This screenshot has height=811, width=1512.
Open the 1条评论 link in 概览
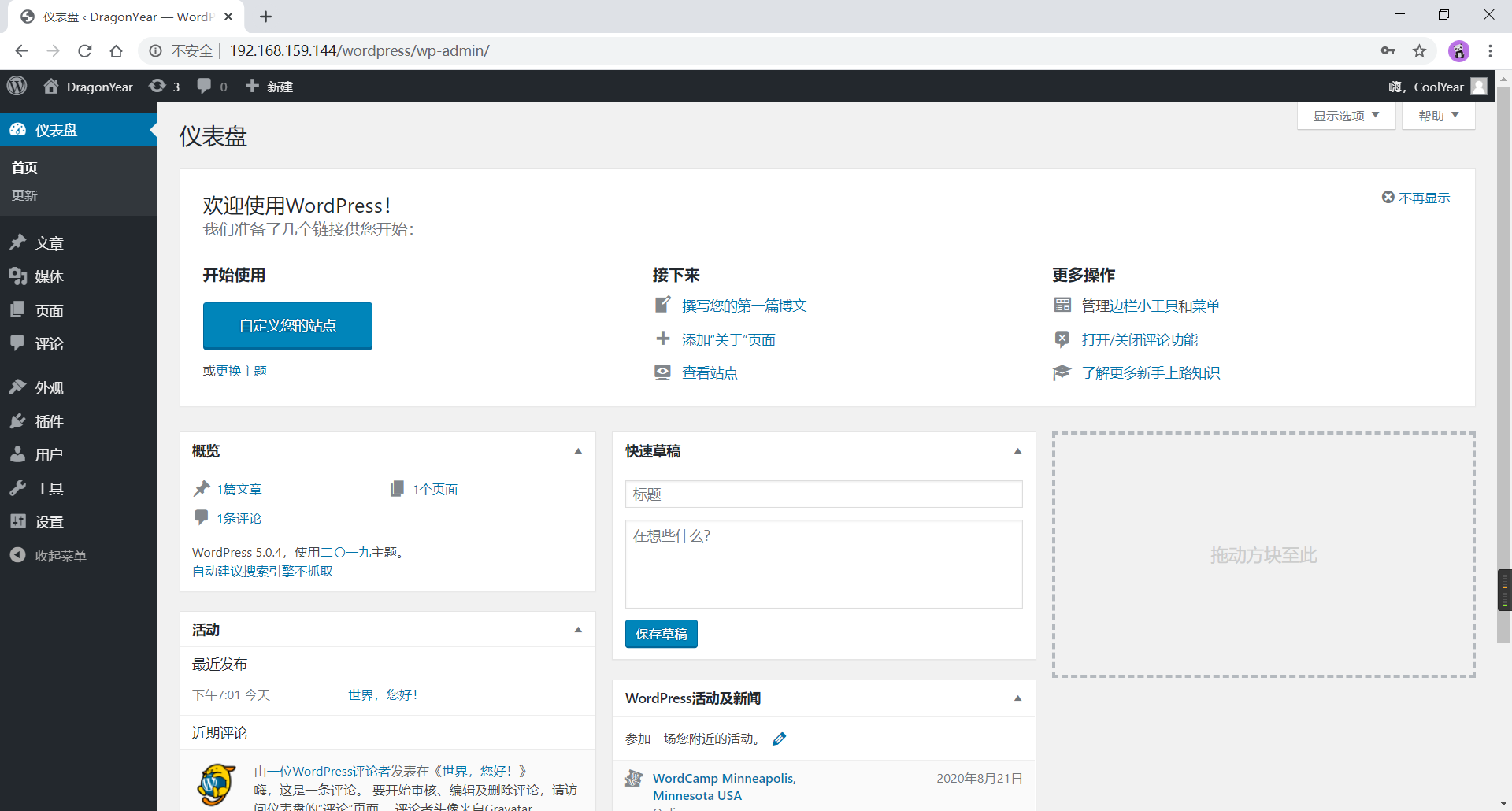point(239,518)
